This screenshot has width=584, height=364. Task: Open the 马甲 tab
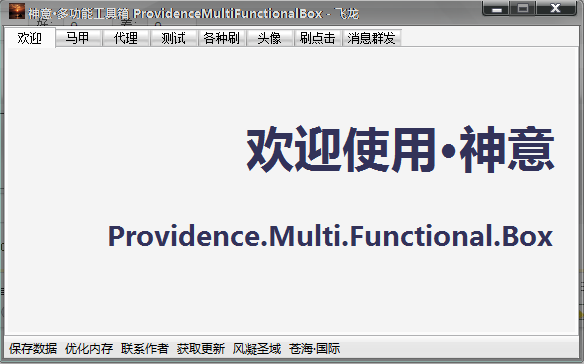coord(79,38)
